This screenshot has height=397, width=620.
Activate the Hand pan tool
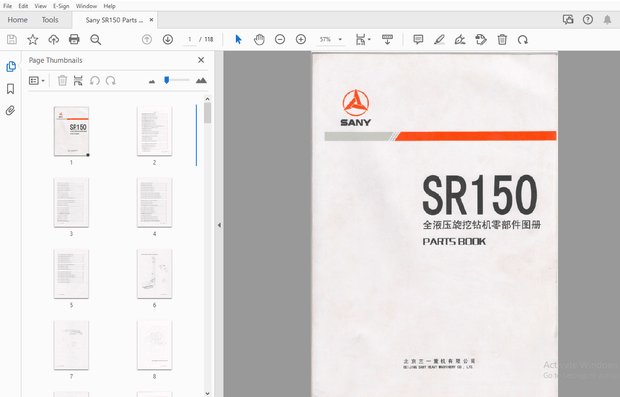click(x=259, y=40)
